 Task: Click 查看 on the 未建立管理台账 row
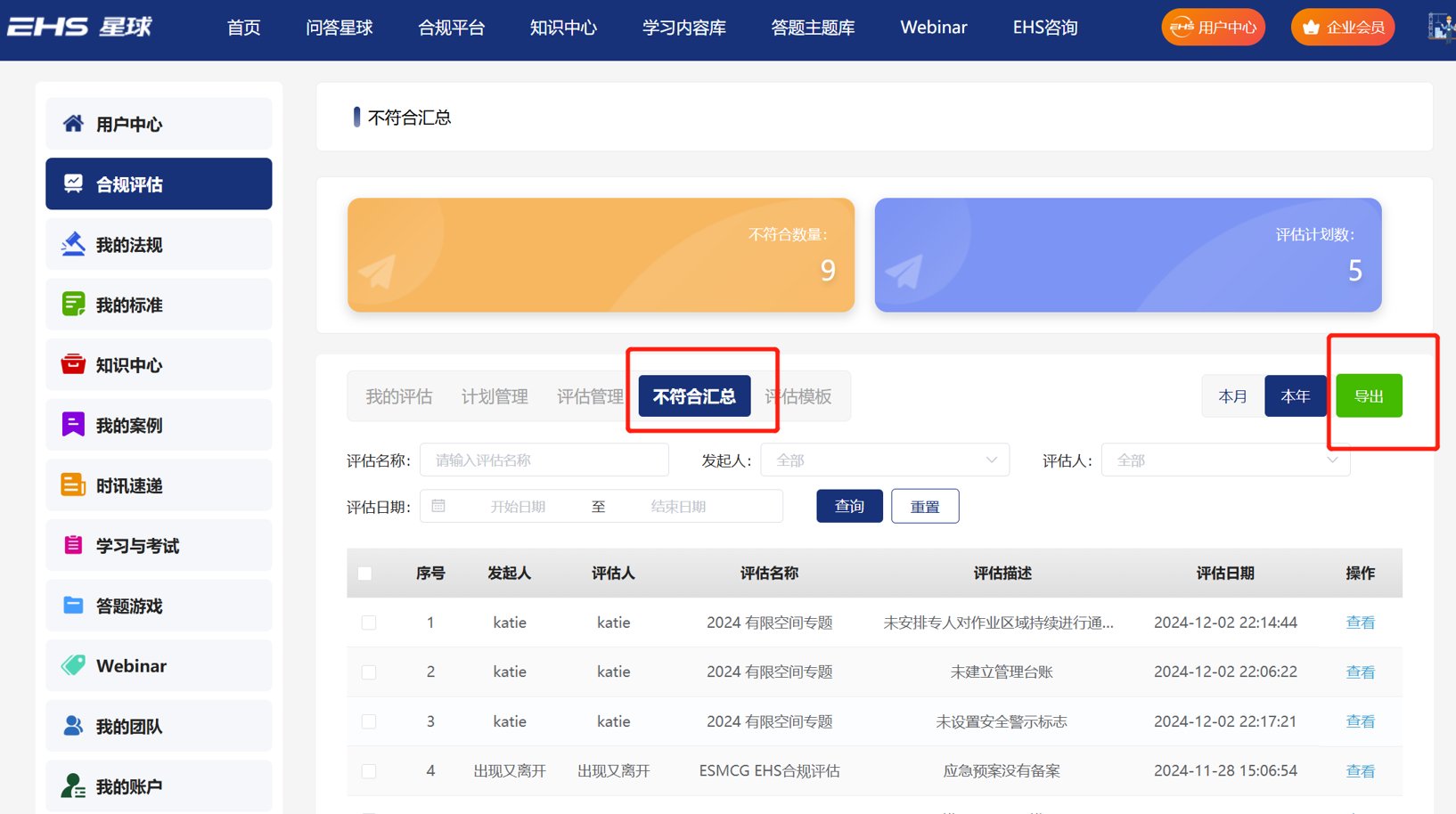[x=1361, y=672]
